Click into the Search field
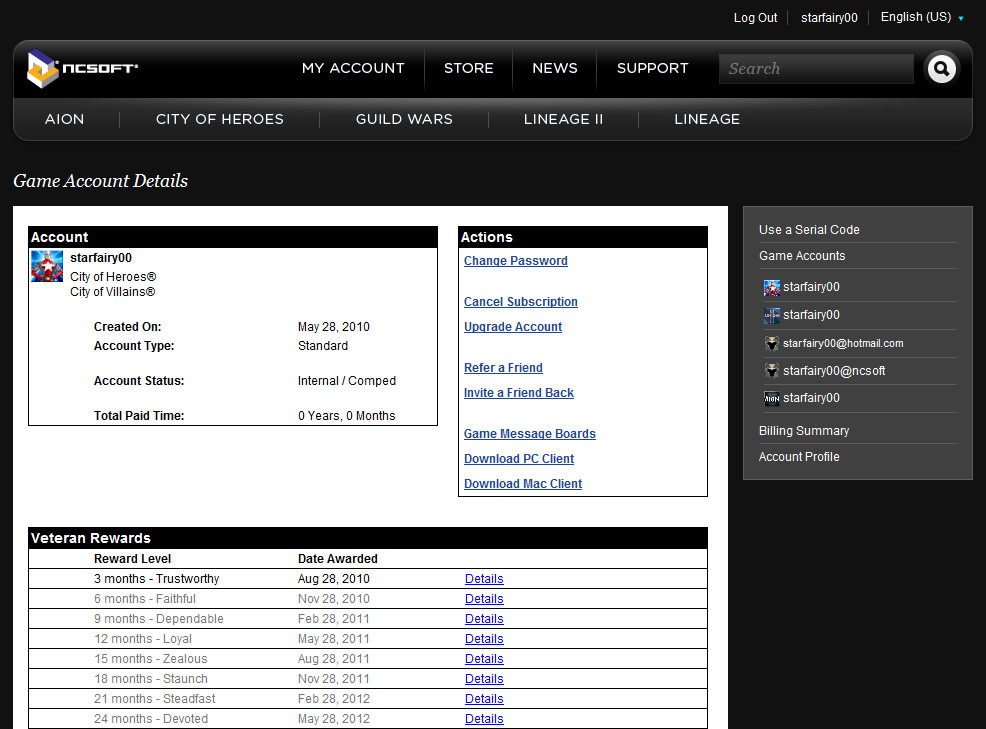 tap(816, 69)
